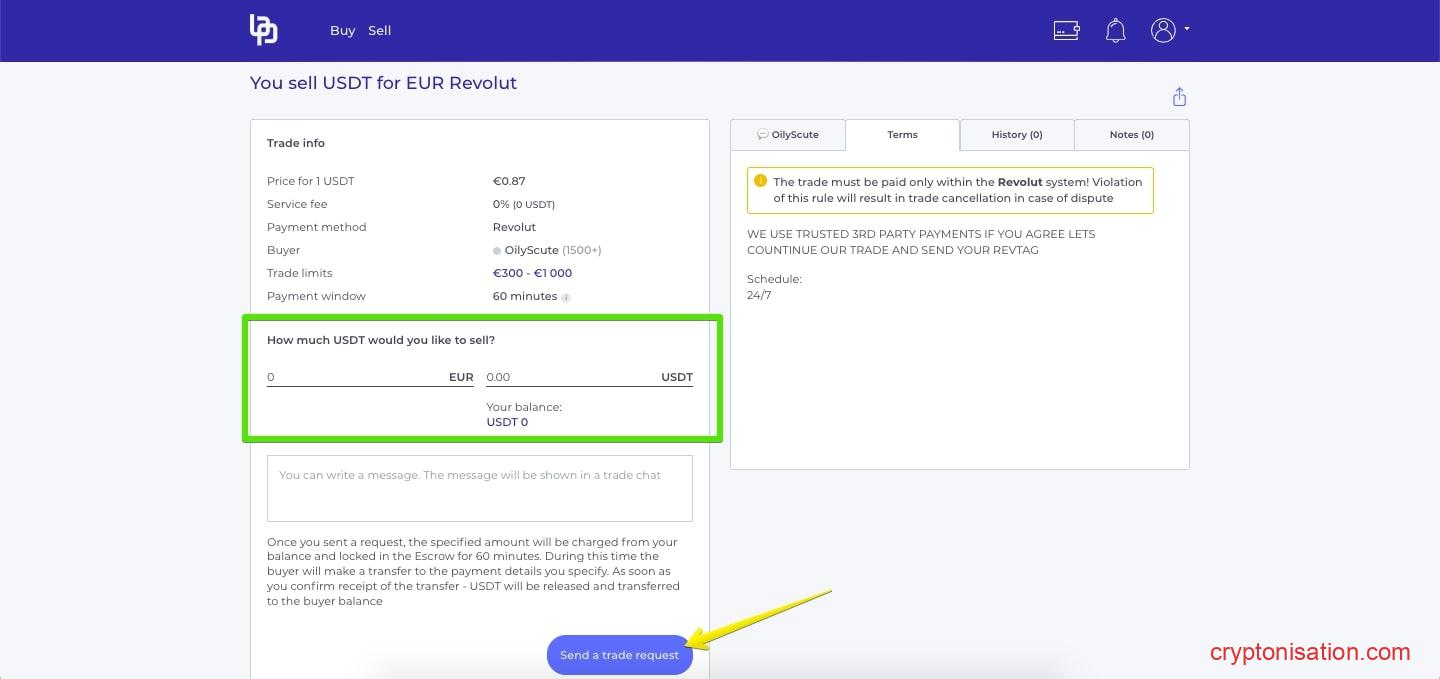Viewport: 1440px width, 679px height.
Task: Focus the EUR amount field
Action: tap(355, 377)
